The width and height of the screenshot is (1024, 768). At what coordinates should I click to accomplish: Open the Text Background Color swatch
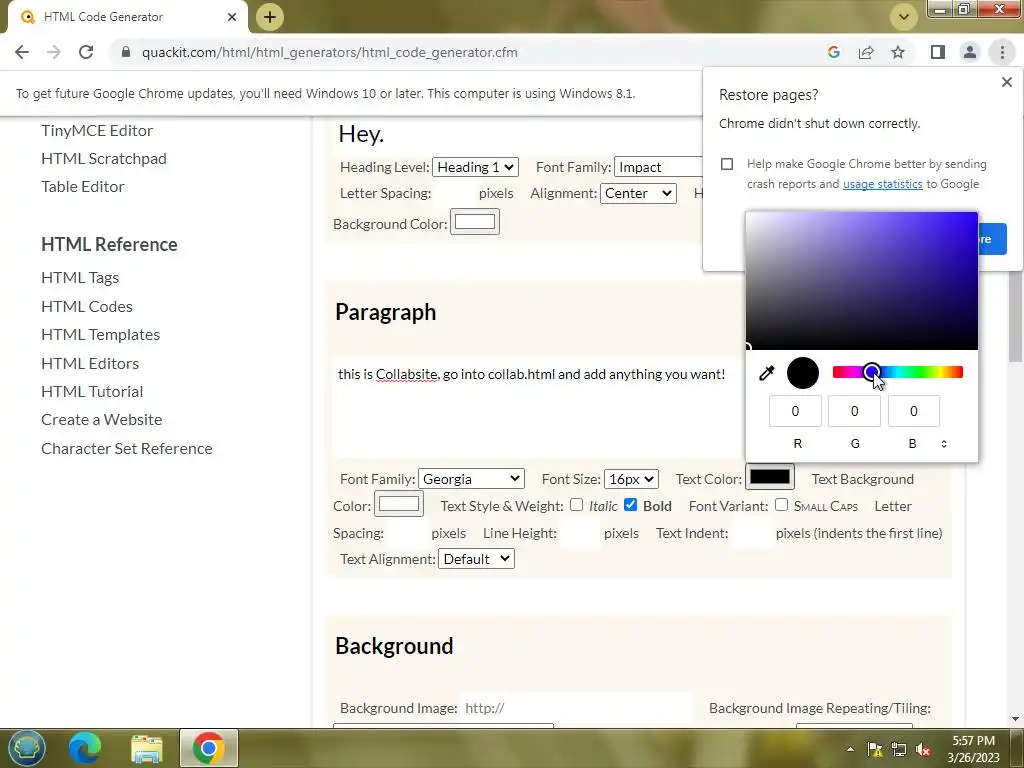(398, 504)
